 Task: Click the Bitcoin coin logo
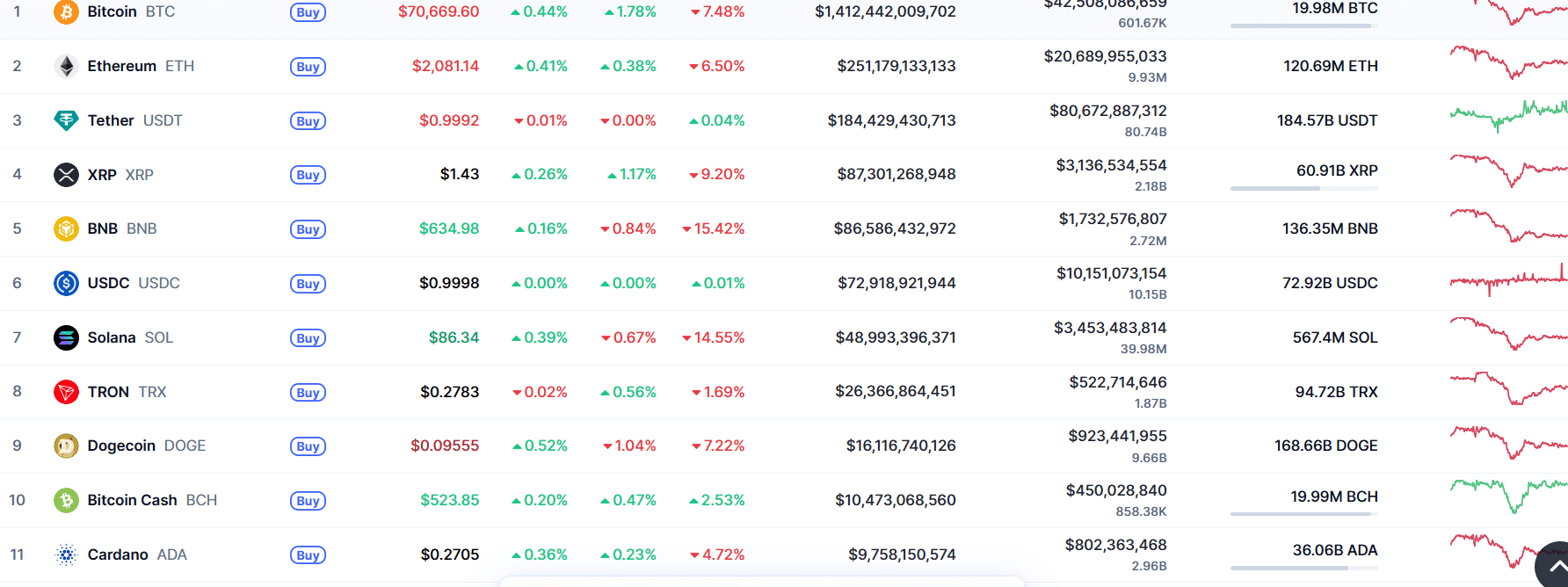66,12
